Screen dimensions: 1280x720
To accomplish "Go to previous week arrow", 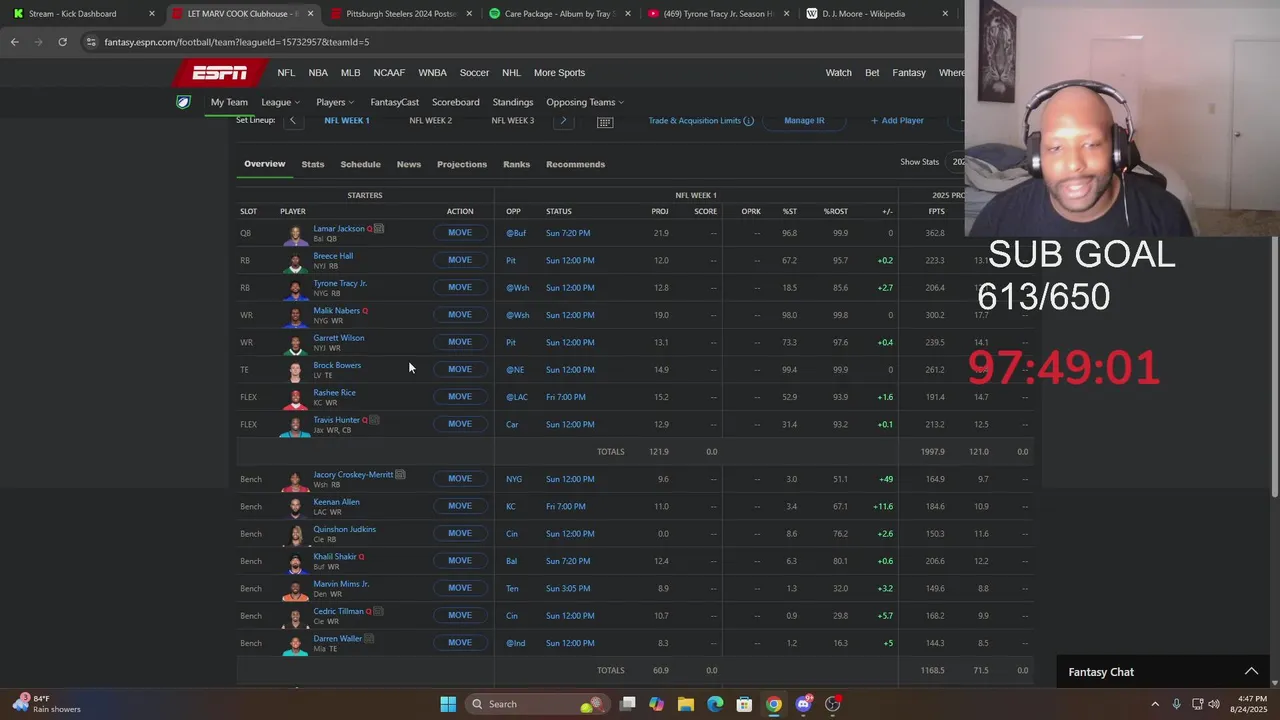I will tap(293, 121).
